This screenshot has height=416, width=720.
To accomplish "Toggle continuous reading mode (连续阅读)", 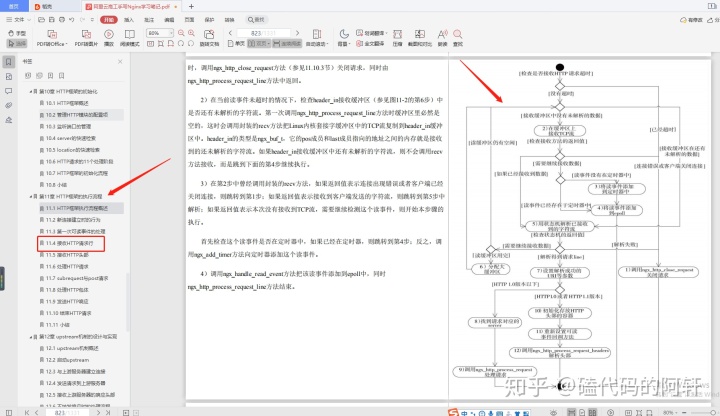I will click(287, 44).
